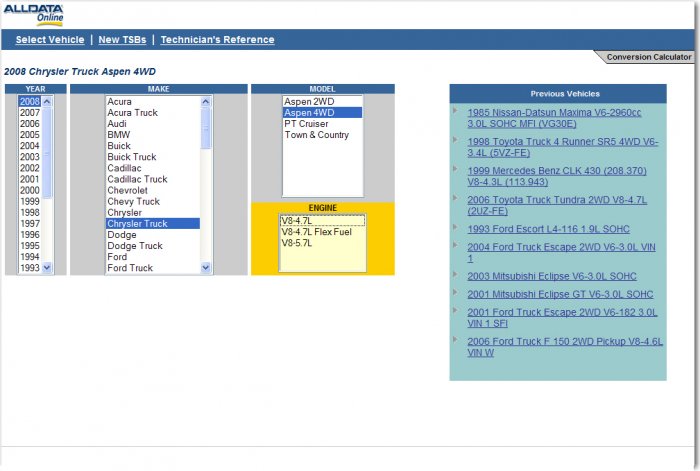Screen dimensions: 700x471
Task: Select Chrysler in the Make list
Action: 153,213
